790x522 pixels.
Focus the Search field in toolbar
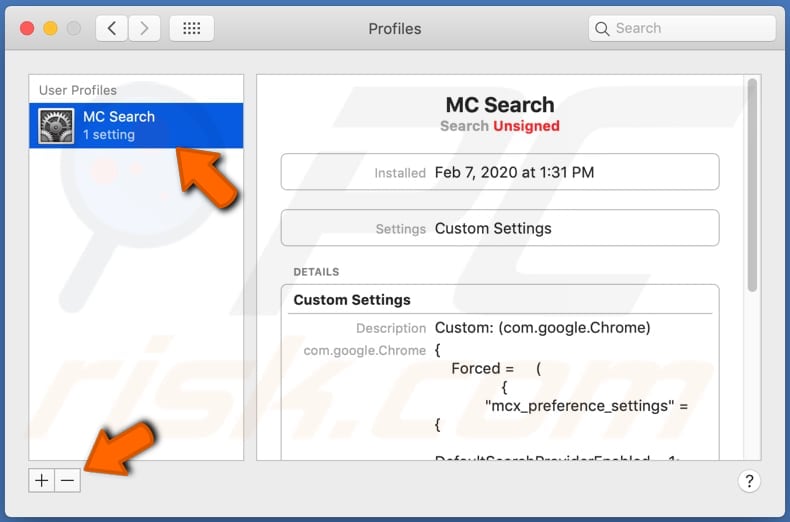pos(682,28)
